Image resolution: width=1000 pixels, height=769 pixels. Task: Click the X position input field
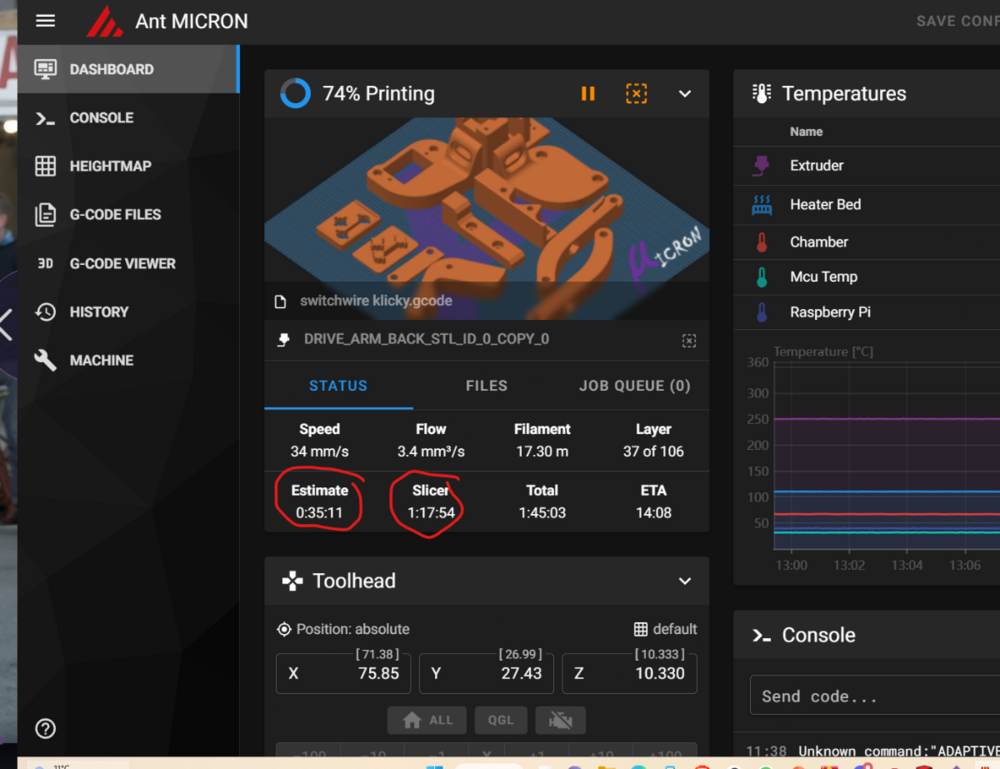point(343,673)
